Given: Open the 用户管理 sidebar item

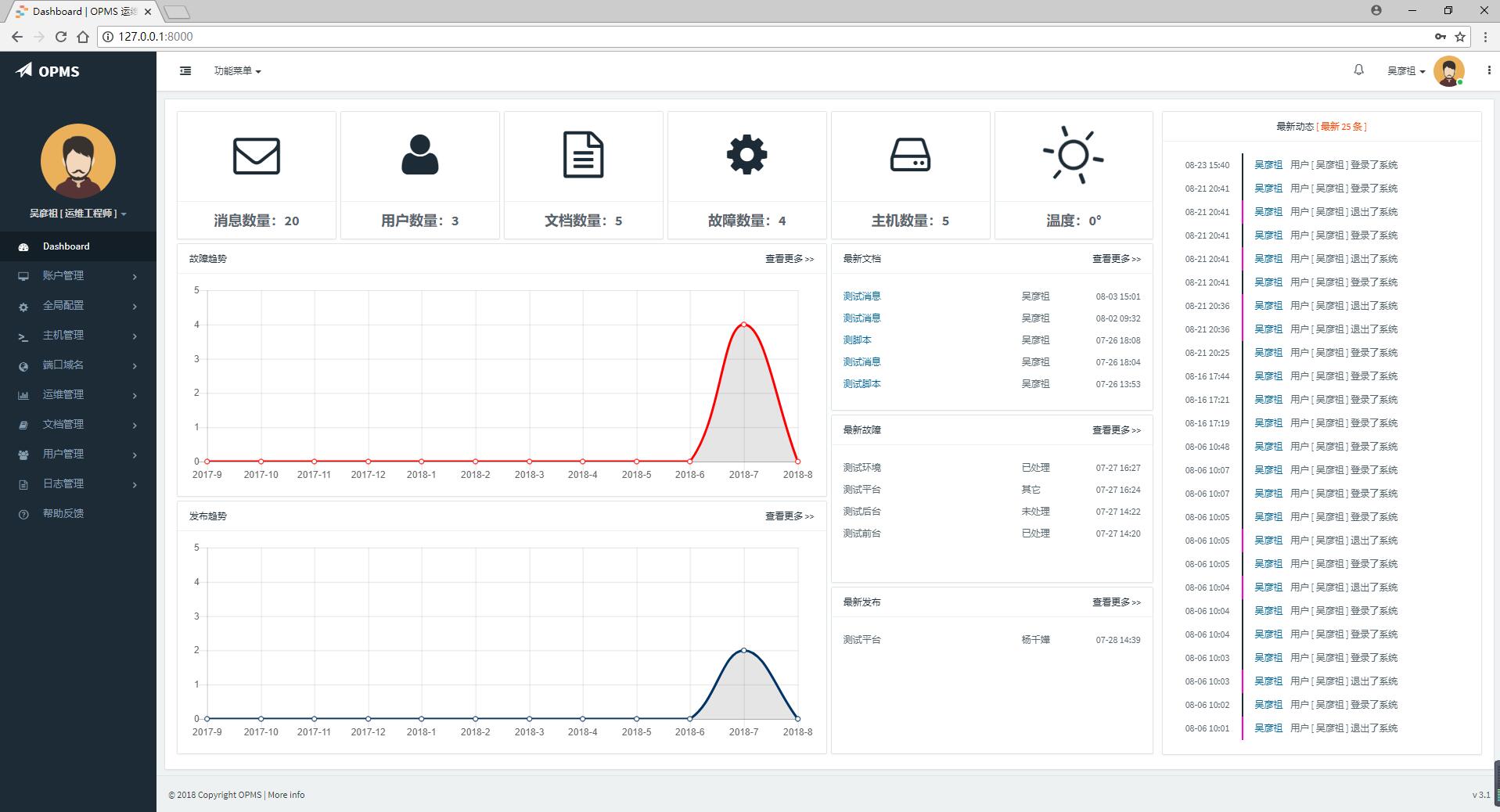Looking at the screenshot, I should (x=78, y=455).
